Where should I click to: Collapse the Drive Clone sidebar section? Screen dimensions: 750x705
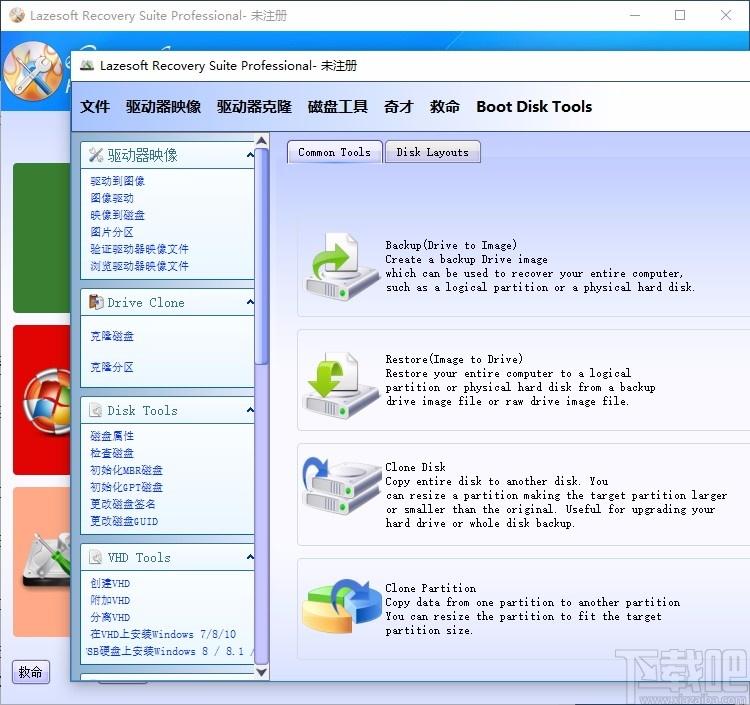250,302
